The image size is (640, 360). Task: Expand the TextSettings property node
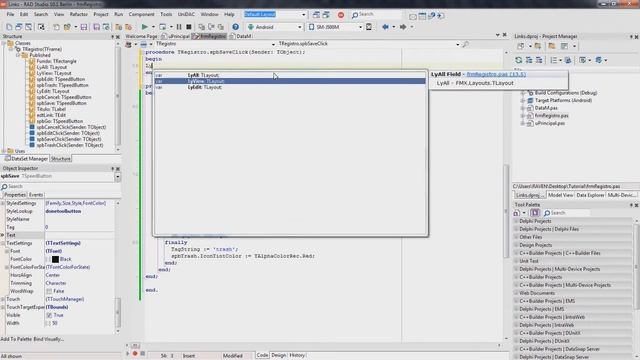3,243
